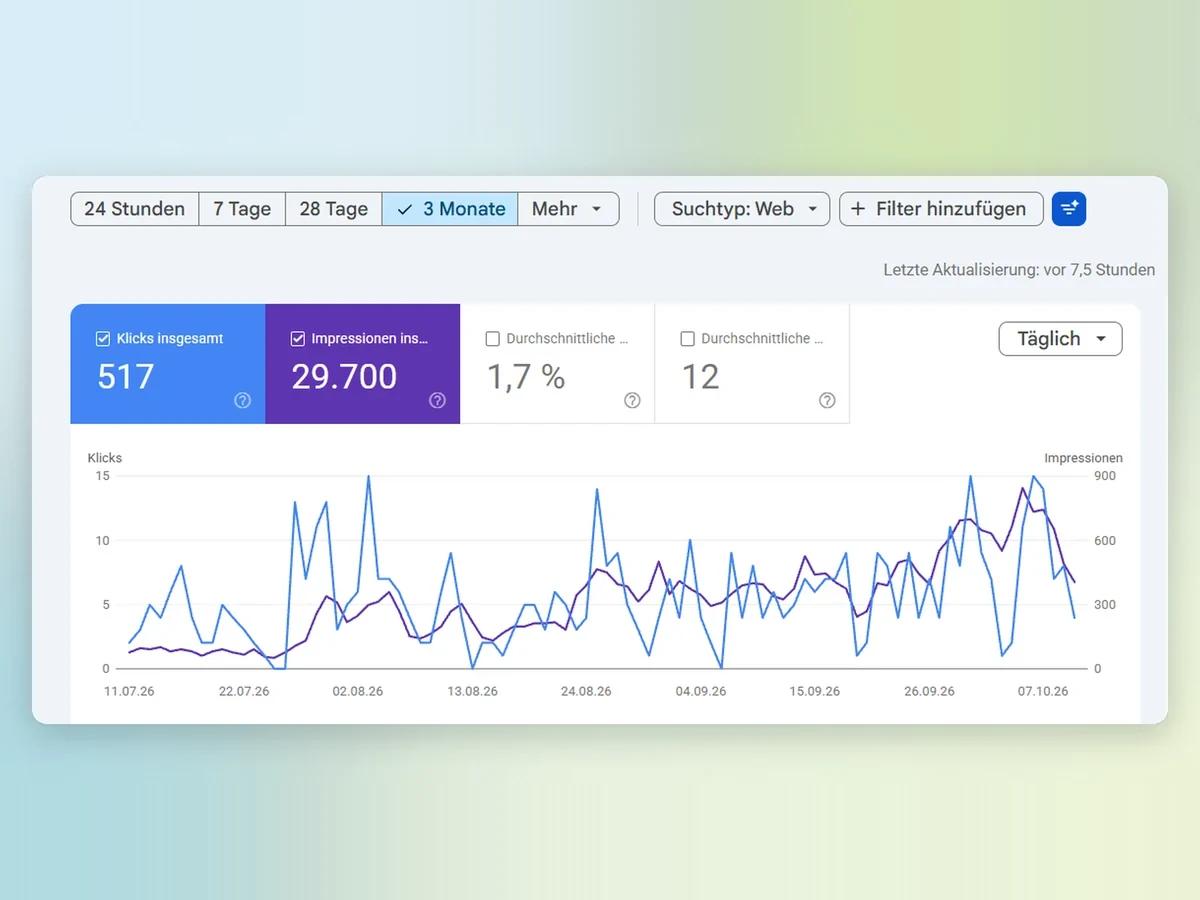The image size is (1200, 900).
Task: Click the 517 total clicks value
Action: click(x=126, y=377)
